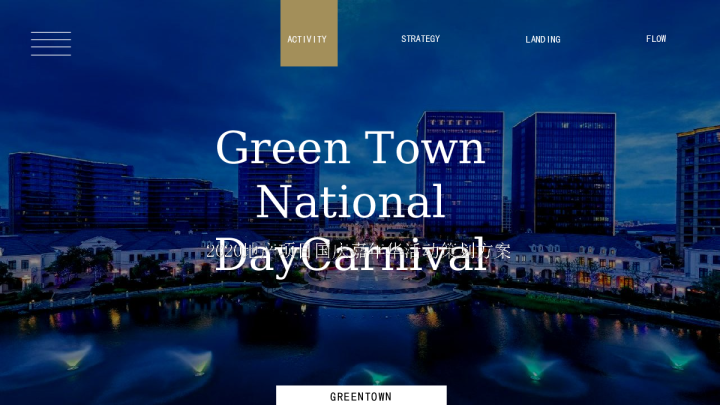This screenshot has height=405, width=720.
Task: Open the hamburger menu icon
Action: (50, 43)
